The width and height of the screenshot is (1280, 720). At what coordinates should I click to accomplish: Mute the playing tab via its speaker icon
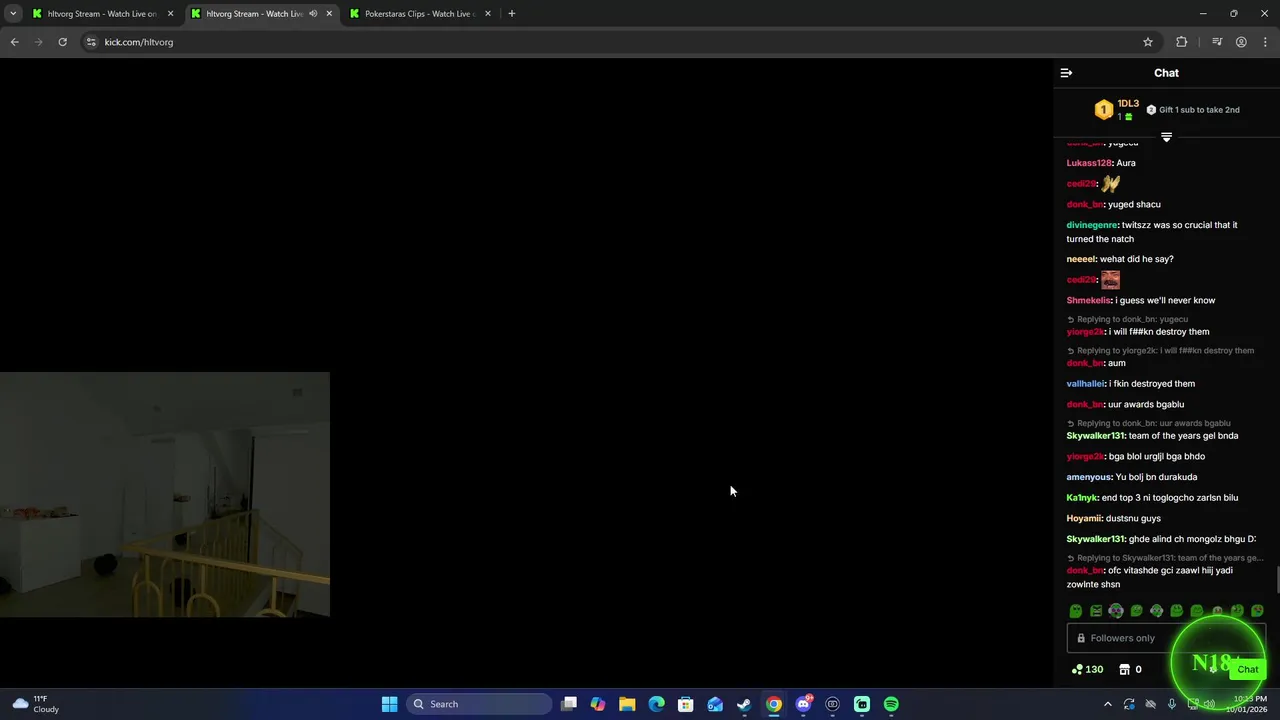(x=313, y=14)
